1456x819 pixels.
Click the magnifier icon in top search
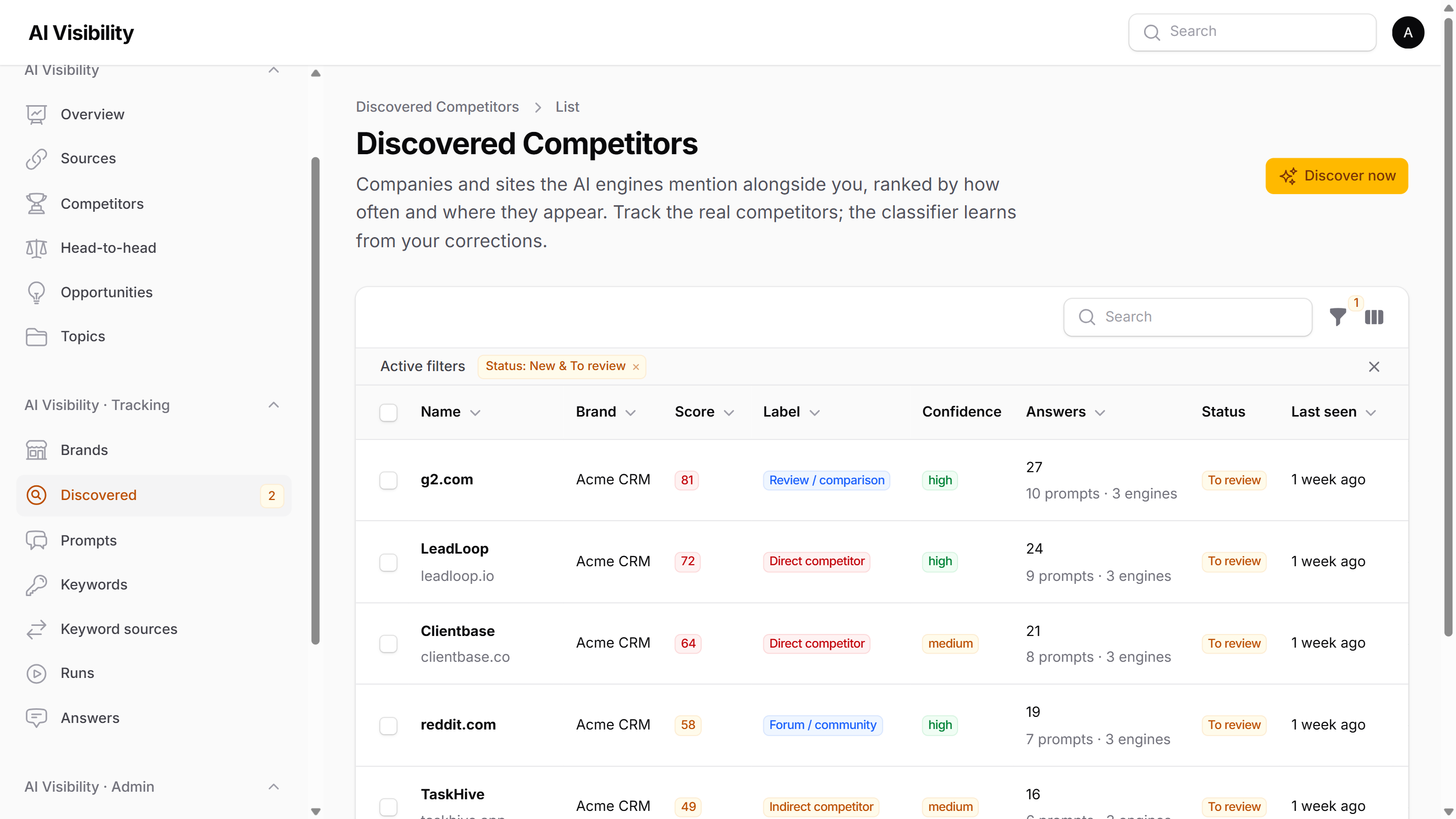tap(1151, 32)
